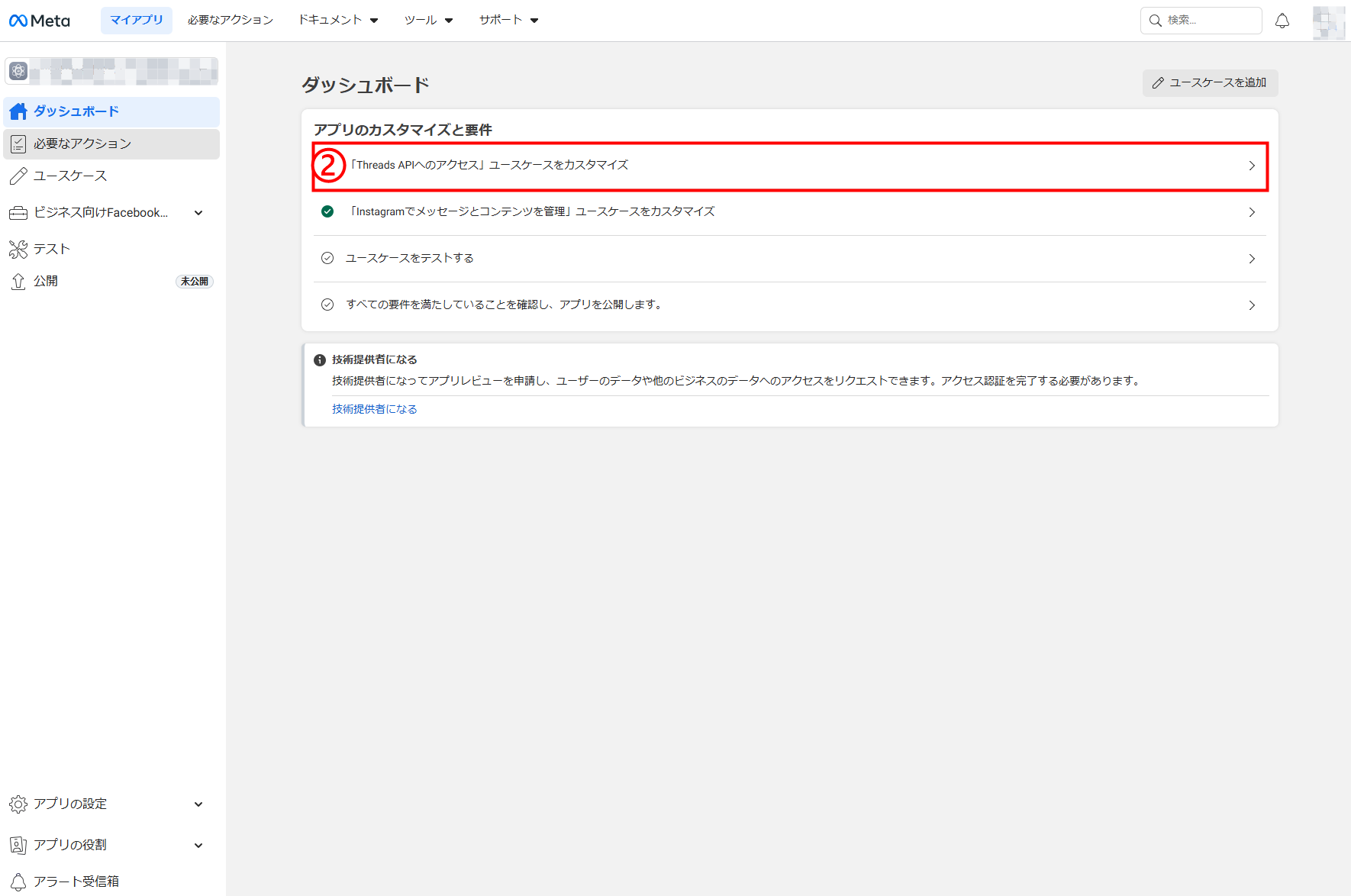This screenshot has height=896, width=1351.
Task: Click the status circle next to ユースケースをテストする
Action: pos(327,258)
